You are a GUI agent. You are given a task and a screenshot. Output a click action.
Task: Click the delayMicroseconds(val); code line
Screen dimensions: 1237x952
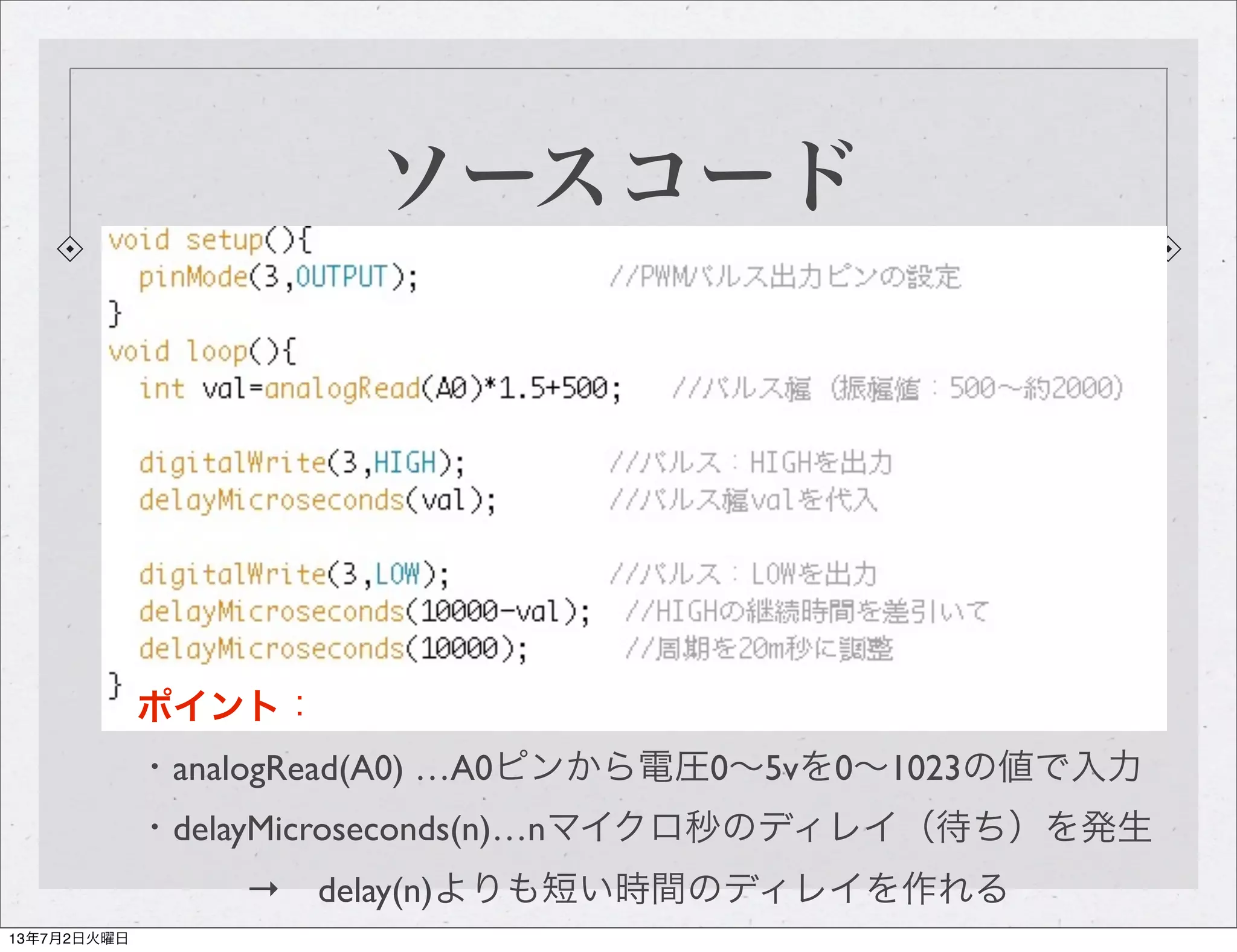click(x=317, y=501)
